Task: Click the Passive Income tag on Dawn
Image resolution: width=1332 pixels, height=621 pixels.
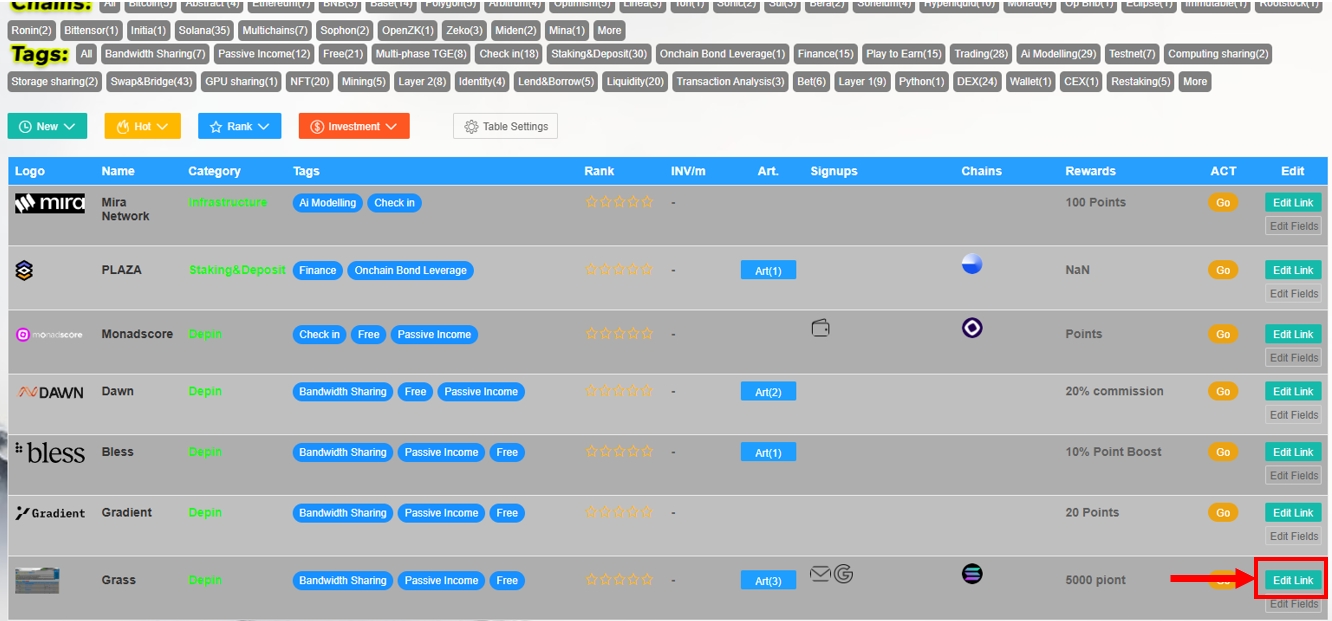Action: coord(481,392)
